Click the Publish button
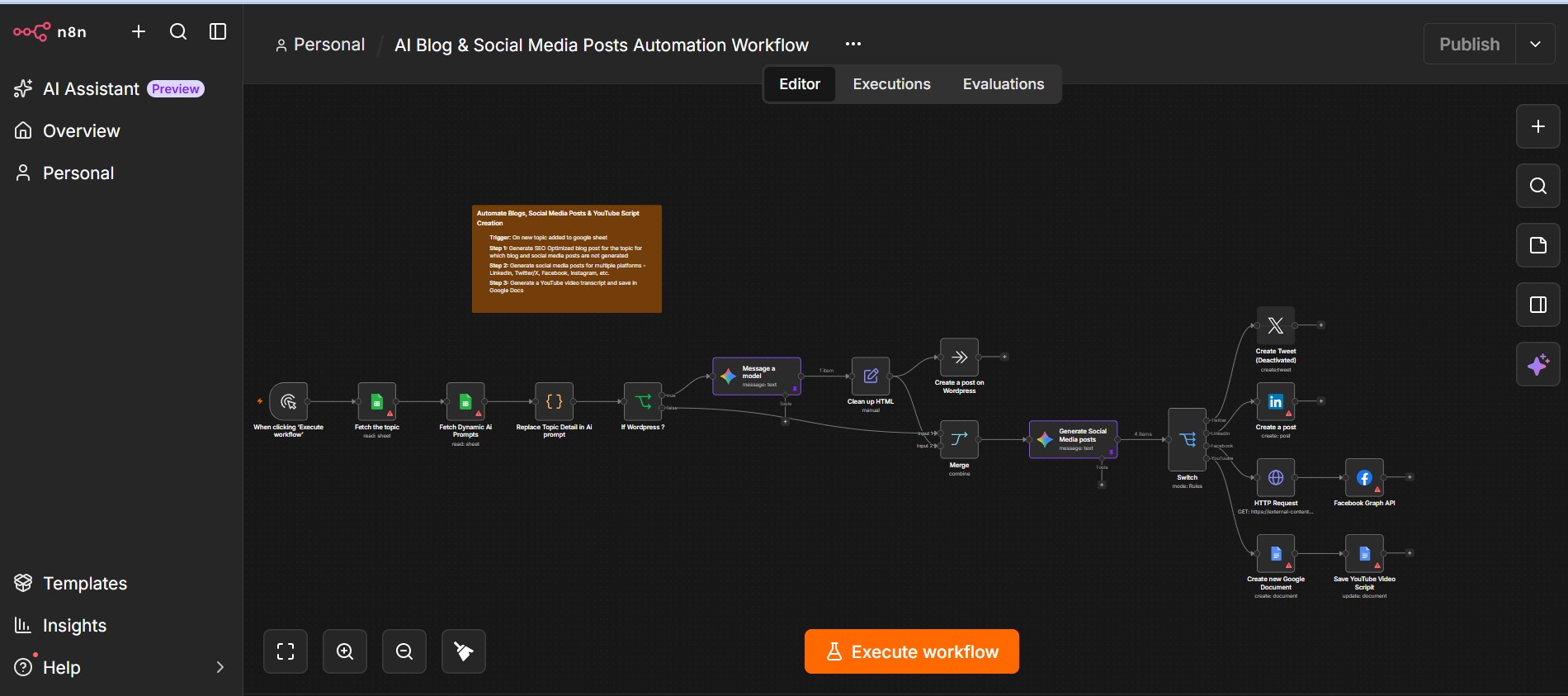Viewport: 1568px width, 696px height. click(1470, 45)
